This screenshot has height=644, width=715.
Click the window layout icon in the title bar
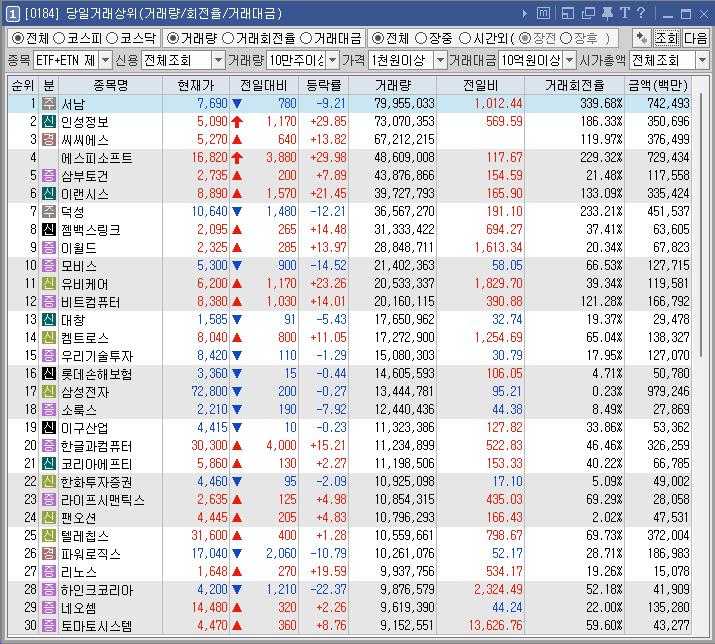[568, 14]
